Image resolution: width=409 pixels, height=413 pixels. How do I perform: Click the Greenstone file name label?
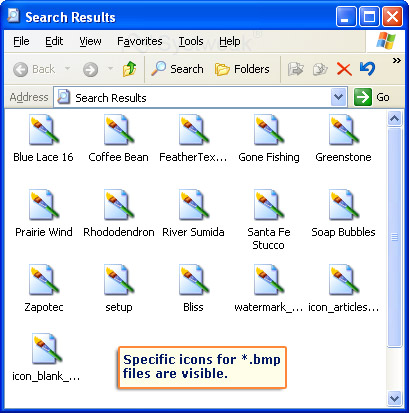point(343,157)
